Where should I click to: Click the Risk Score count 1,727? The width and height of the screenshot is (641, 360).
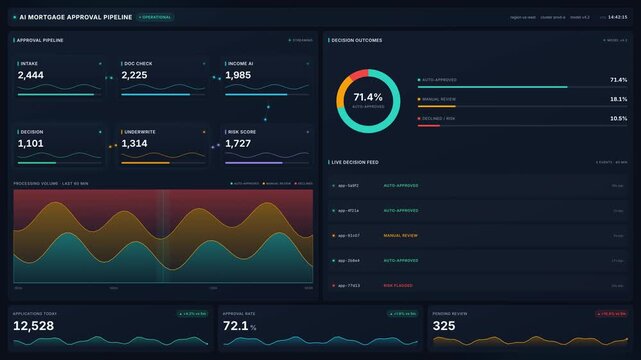pos(238,143)
